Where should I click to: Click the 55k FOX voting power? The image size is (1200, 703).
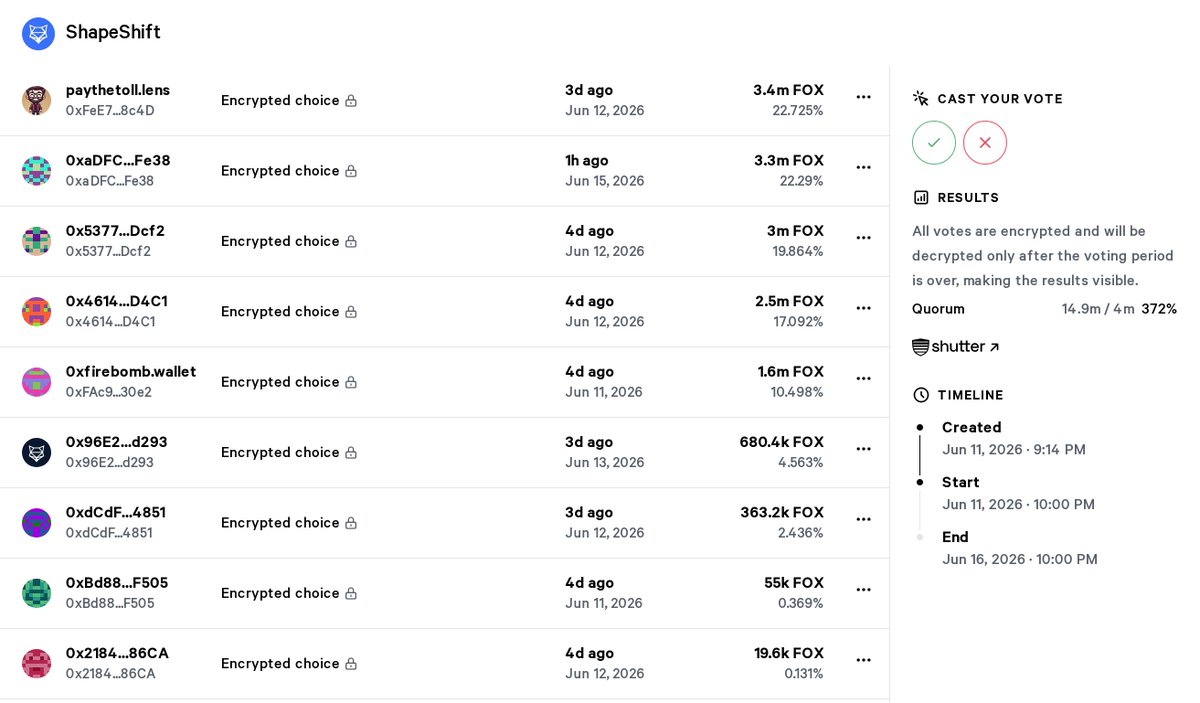(x=794, y=583)
